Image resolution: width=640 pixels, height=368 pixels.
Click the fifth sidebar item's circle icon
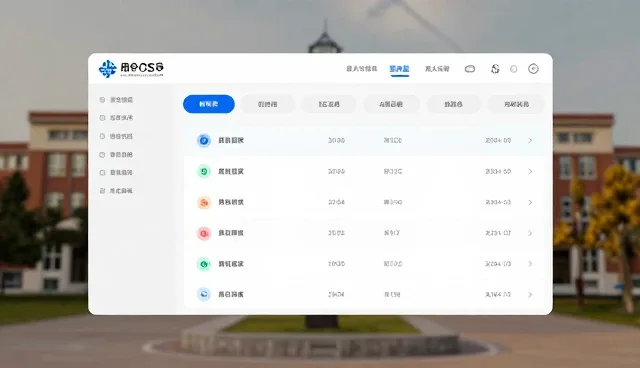pos(102,173)
